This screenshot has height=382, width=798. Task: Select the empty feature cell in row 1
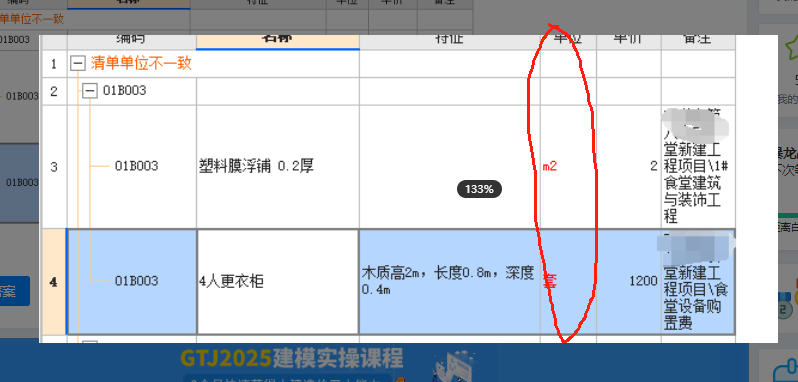(450, 64)
